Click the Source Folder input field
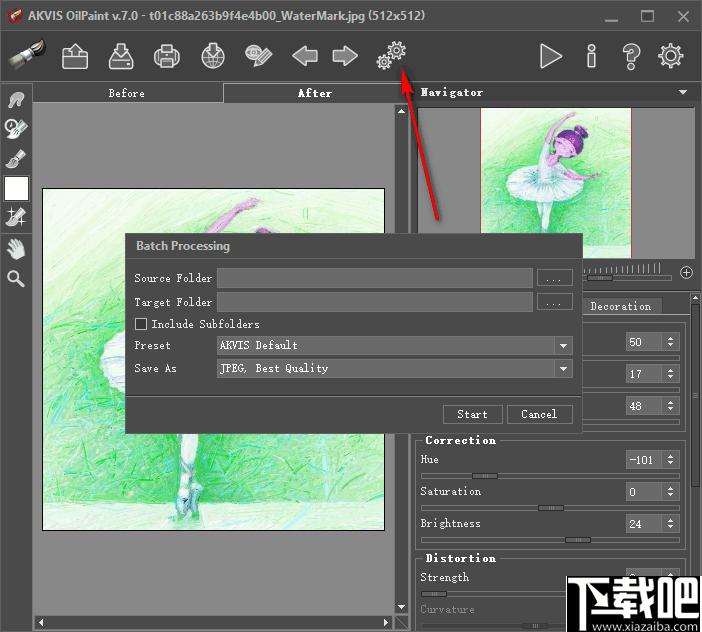 tap(375, 278)
